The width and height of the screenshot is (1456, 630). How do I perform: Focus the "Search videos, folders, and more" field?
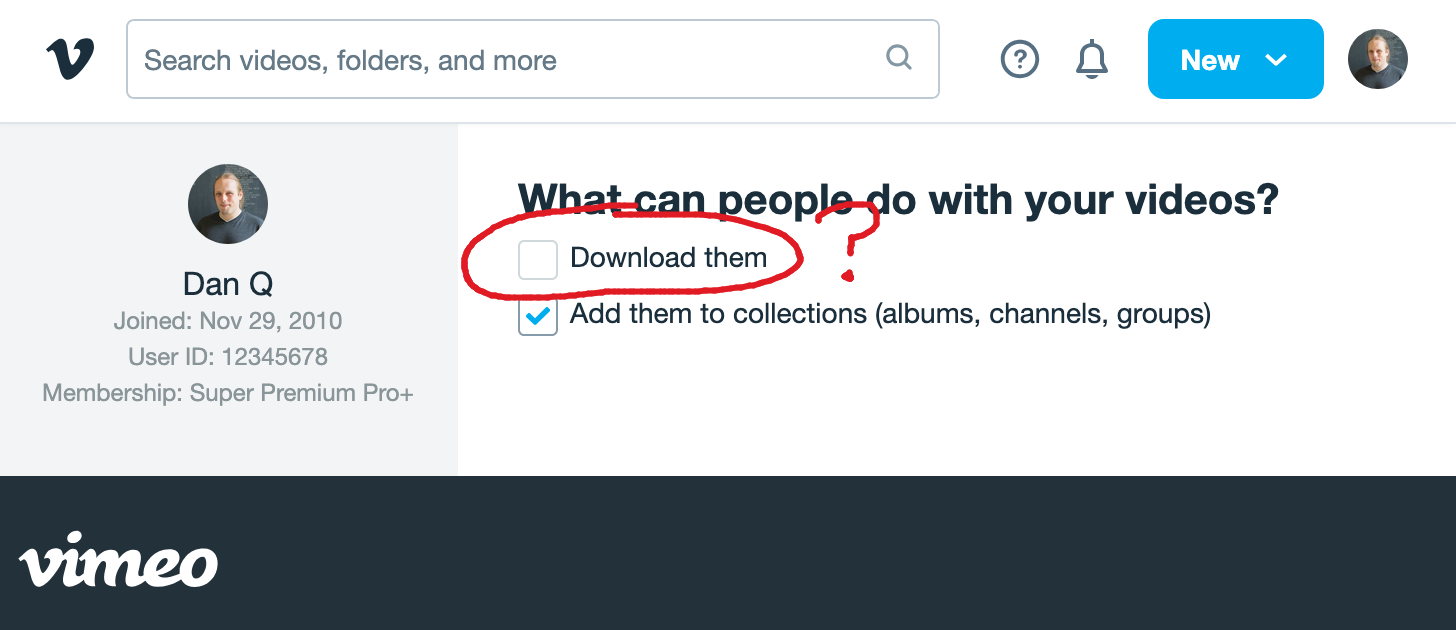coord(500,60)
